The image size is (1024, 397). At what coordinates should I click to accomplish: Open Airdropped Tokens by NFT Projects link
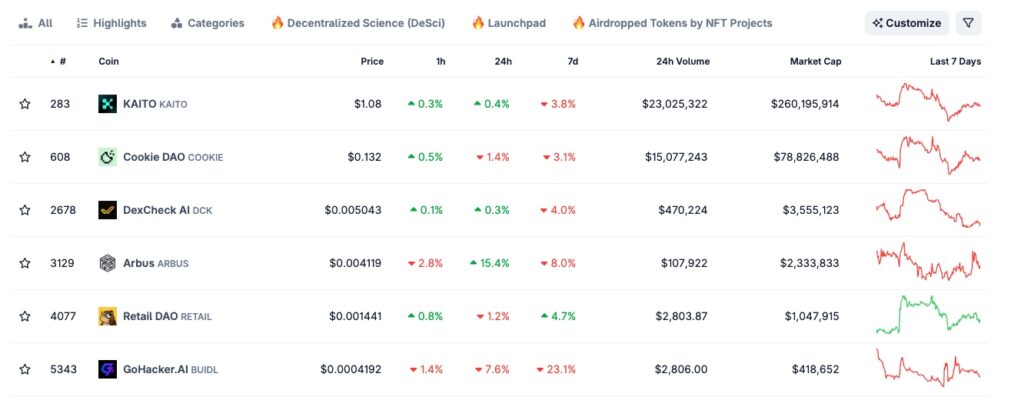[x=673, y=23]
